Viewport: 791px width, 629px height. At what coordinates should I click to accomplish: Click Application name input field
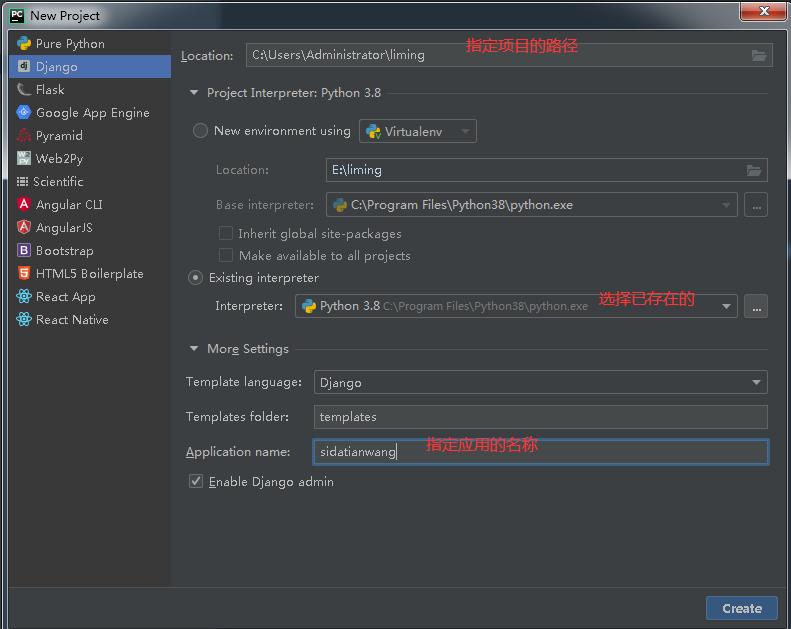pos(540,451)
